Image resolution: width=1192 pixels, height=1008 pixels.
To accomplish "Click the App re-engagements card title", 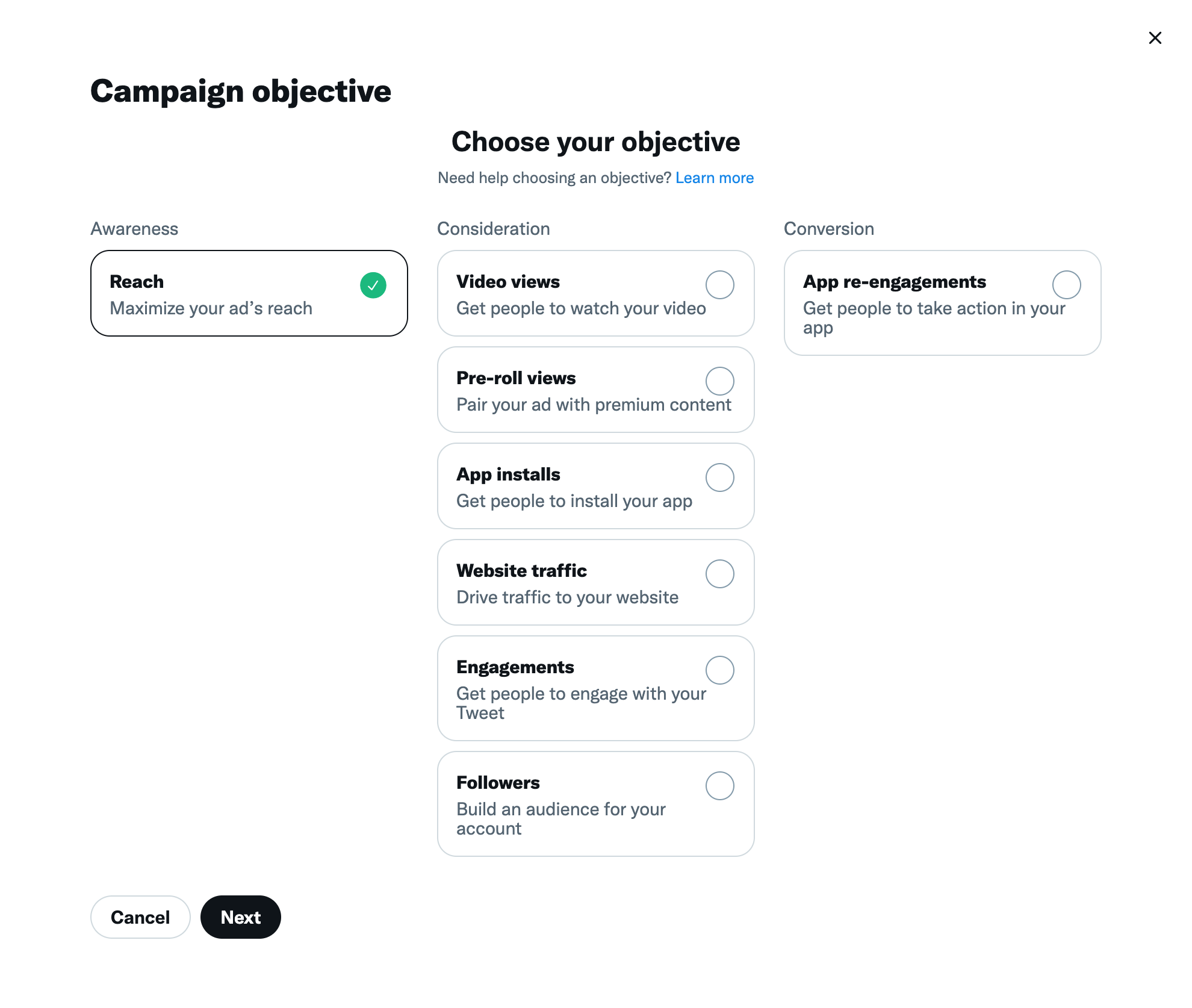I will pos(895,282).
